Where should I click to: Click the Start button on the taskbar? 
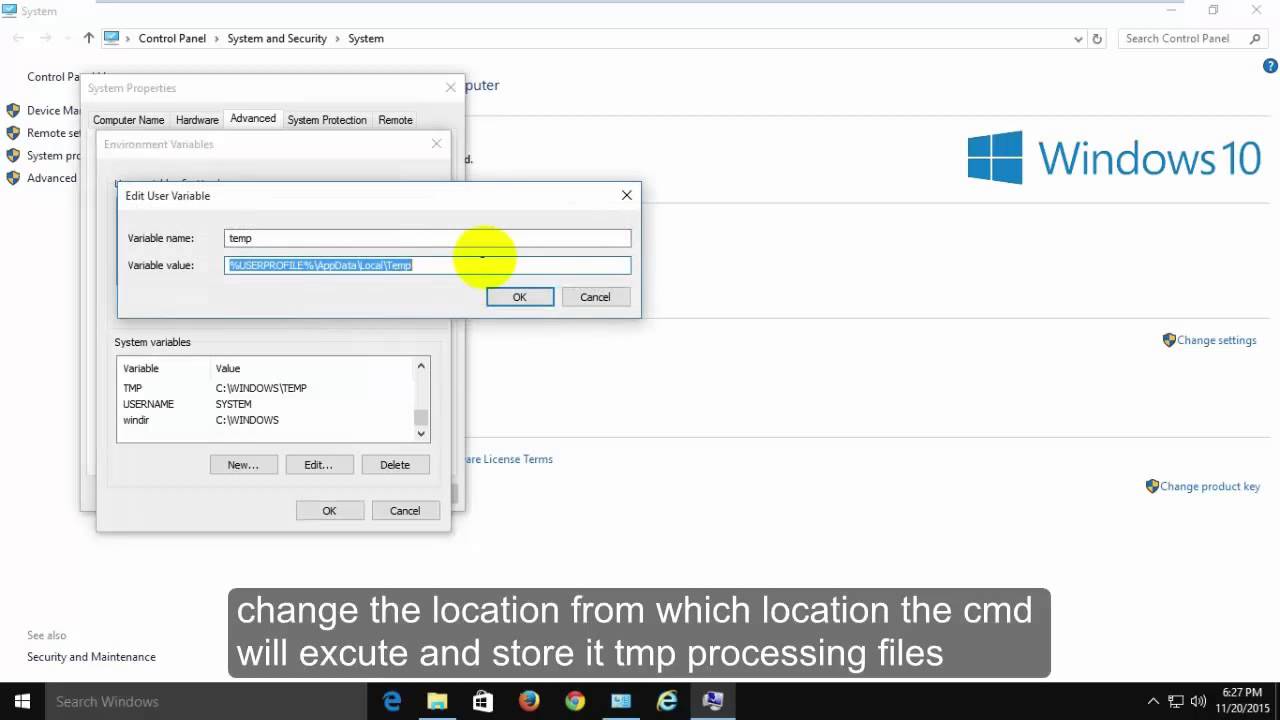tap(22, 701)
